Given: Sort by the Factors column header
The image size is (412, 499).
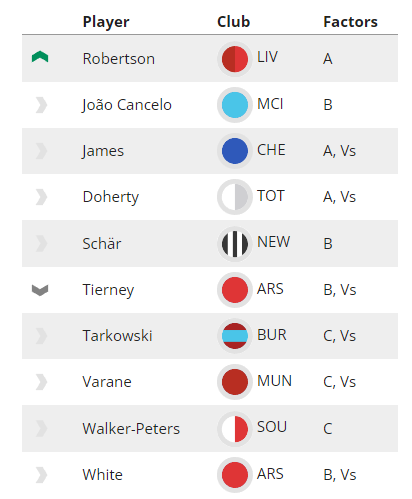Looking at the screenshot, I should coord(350,22).
